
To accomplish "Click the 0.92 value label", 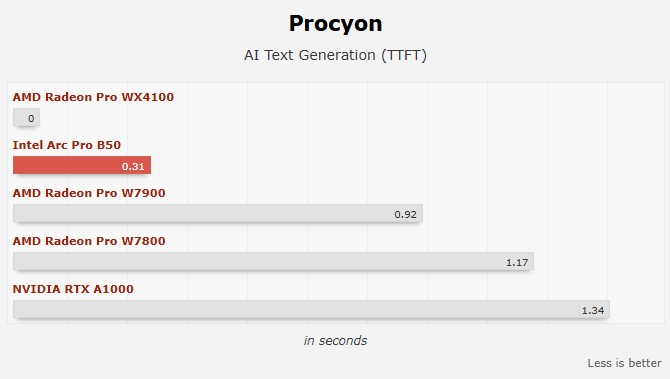I will [x=405, y=214].
